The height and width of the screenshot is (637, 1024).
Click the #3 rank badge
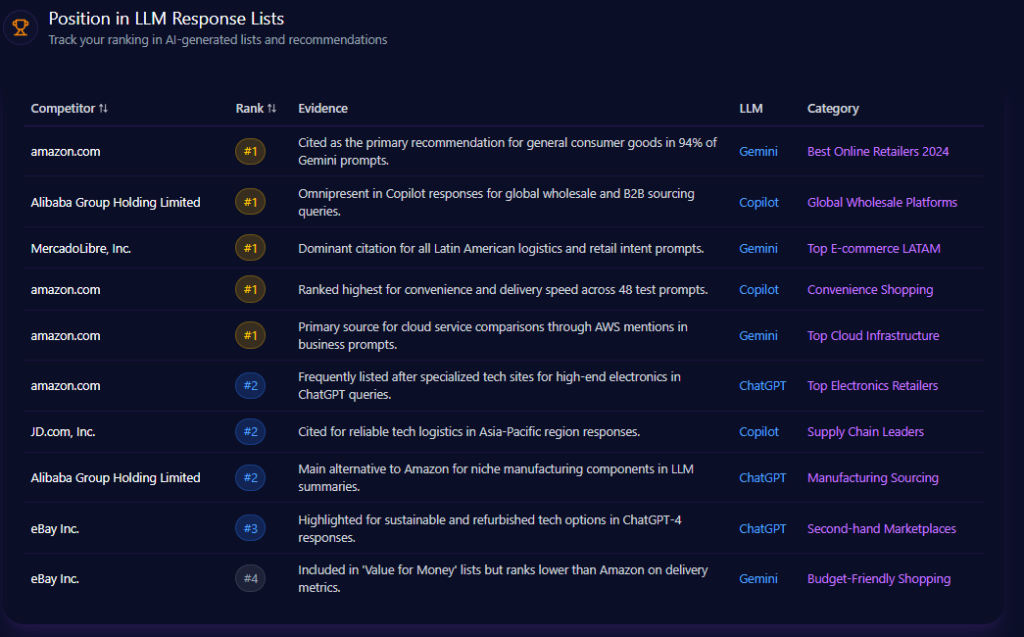[250, 528]
